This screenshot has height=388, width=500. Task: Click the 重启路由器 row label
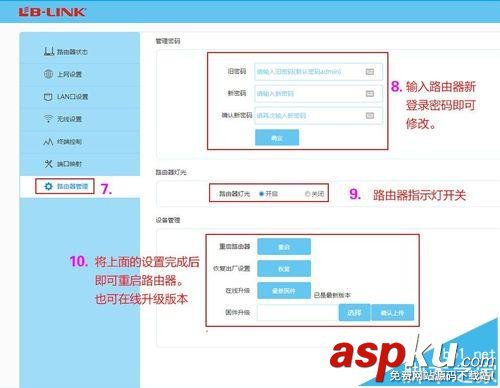pos(234,247)
